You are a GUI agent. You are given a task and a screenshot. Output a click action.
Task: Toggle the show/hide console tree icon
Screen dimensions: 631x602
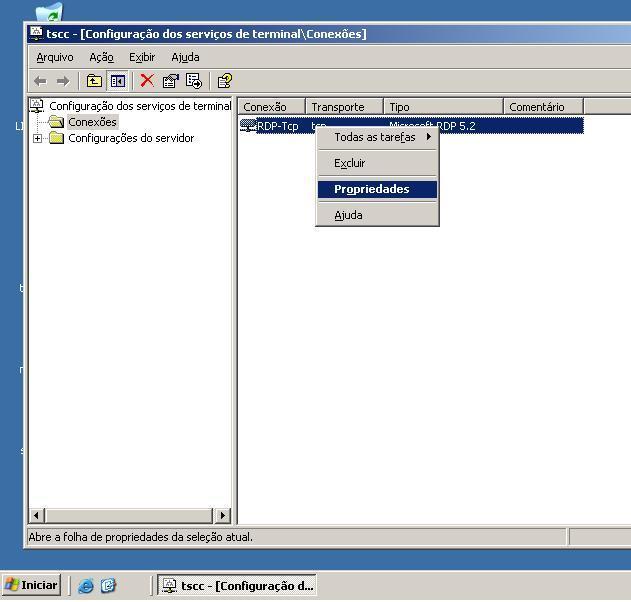click(117, 81)
